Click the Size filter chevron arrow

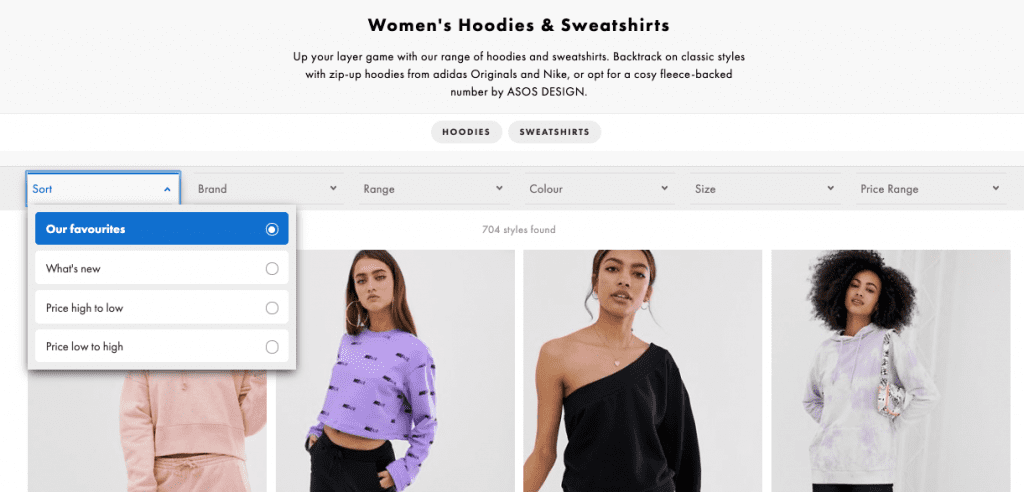tap(830, 188)
